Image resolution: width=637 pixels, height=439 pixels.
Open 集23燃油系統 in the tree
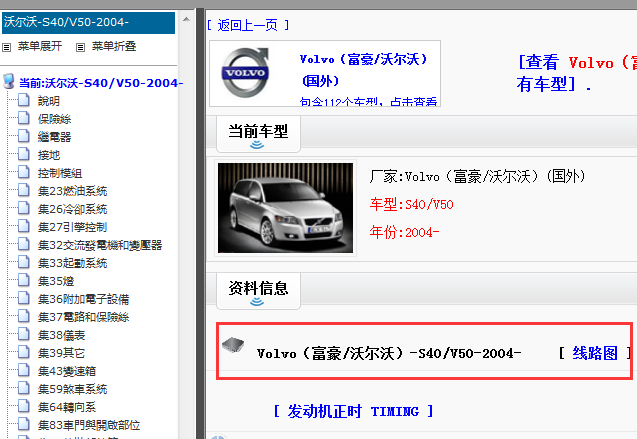coord(72,191)
